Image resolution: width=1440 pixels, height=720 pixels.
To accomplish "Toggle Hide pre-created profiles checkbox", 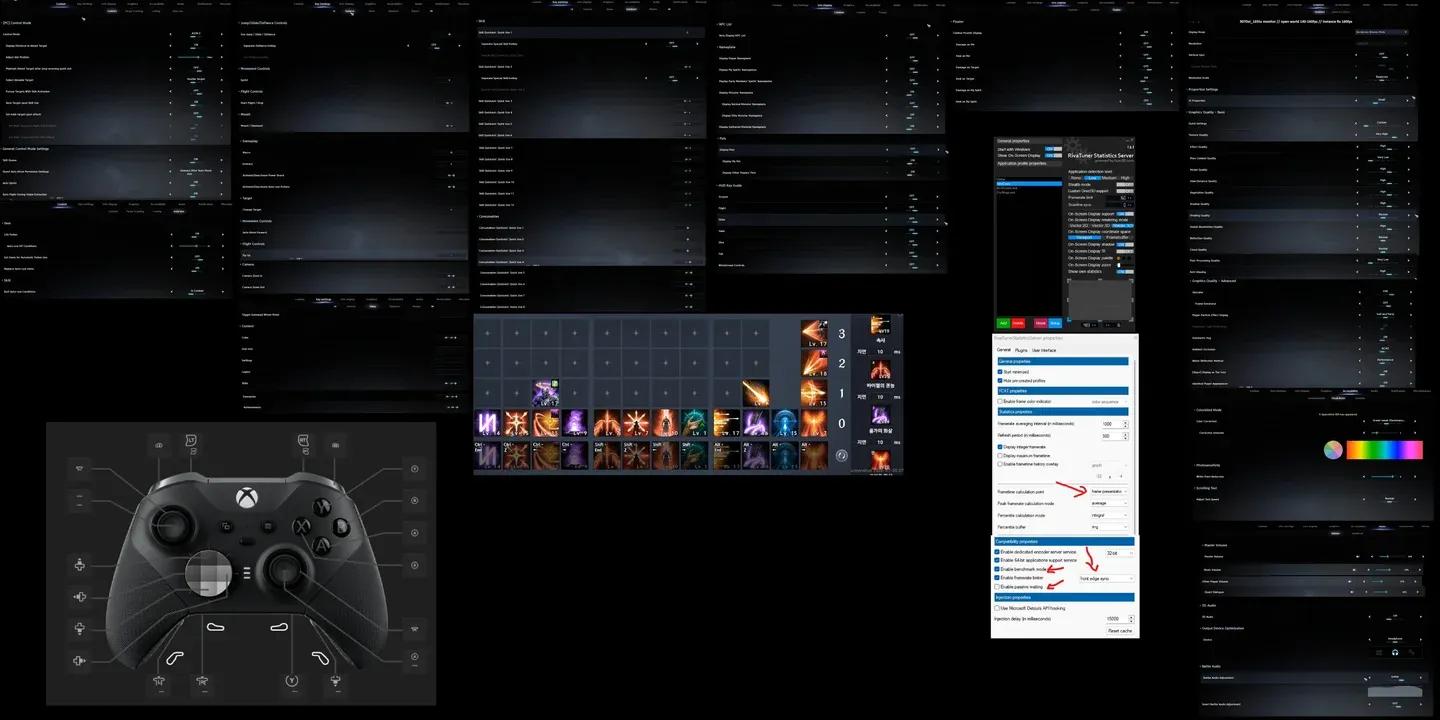I will (x=1000, y=380).
